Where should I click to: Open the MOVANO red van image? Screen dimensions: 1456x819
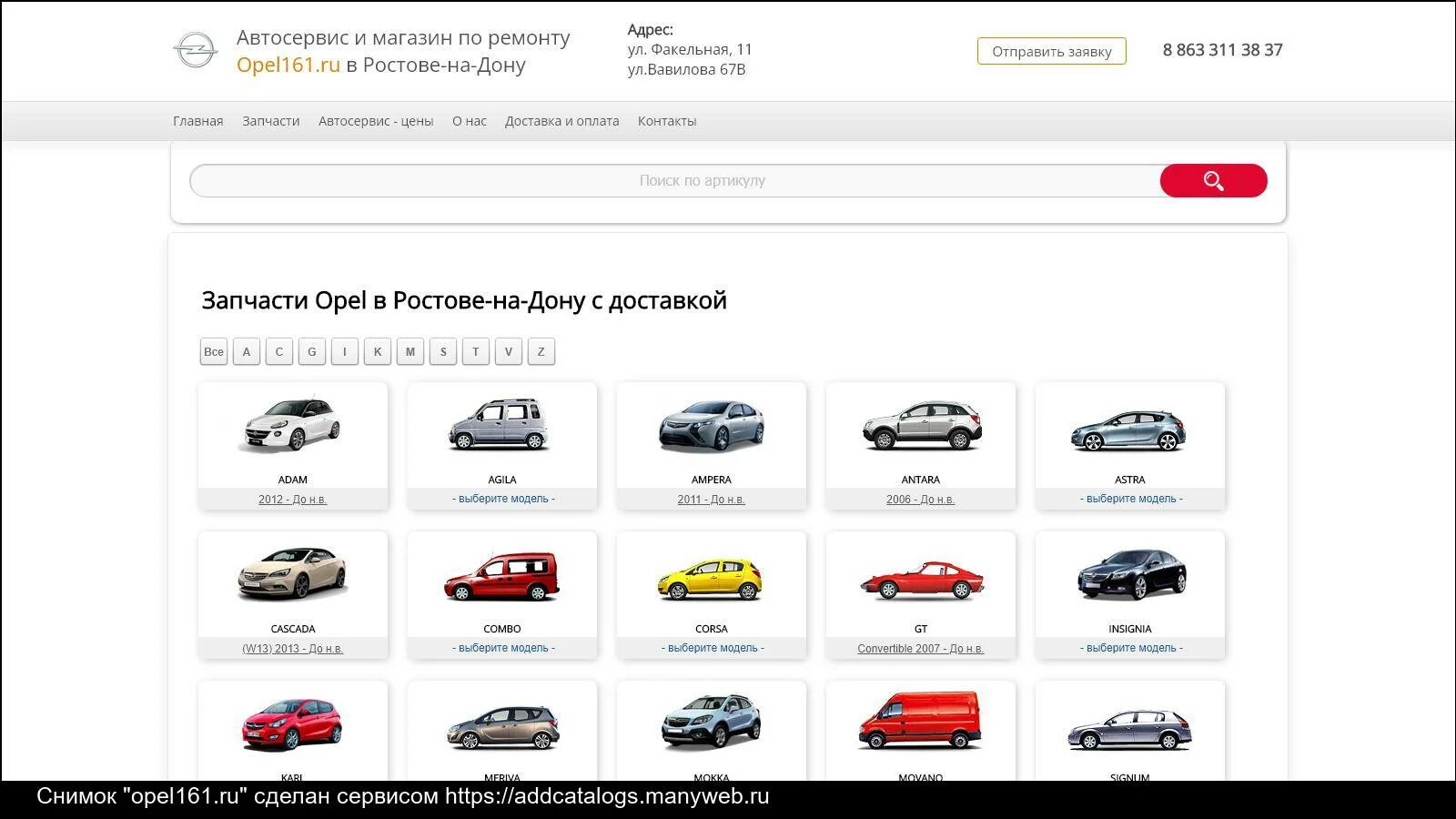pyautogui.click(x=920, y=720)
